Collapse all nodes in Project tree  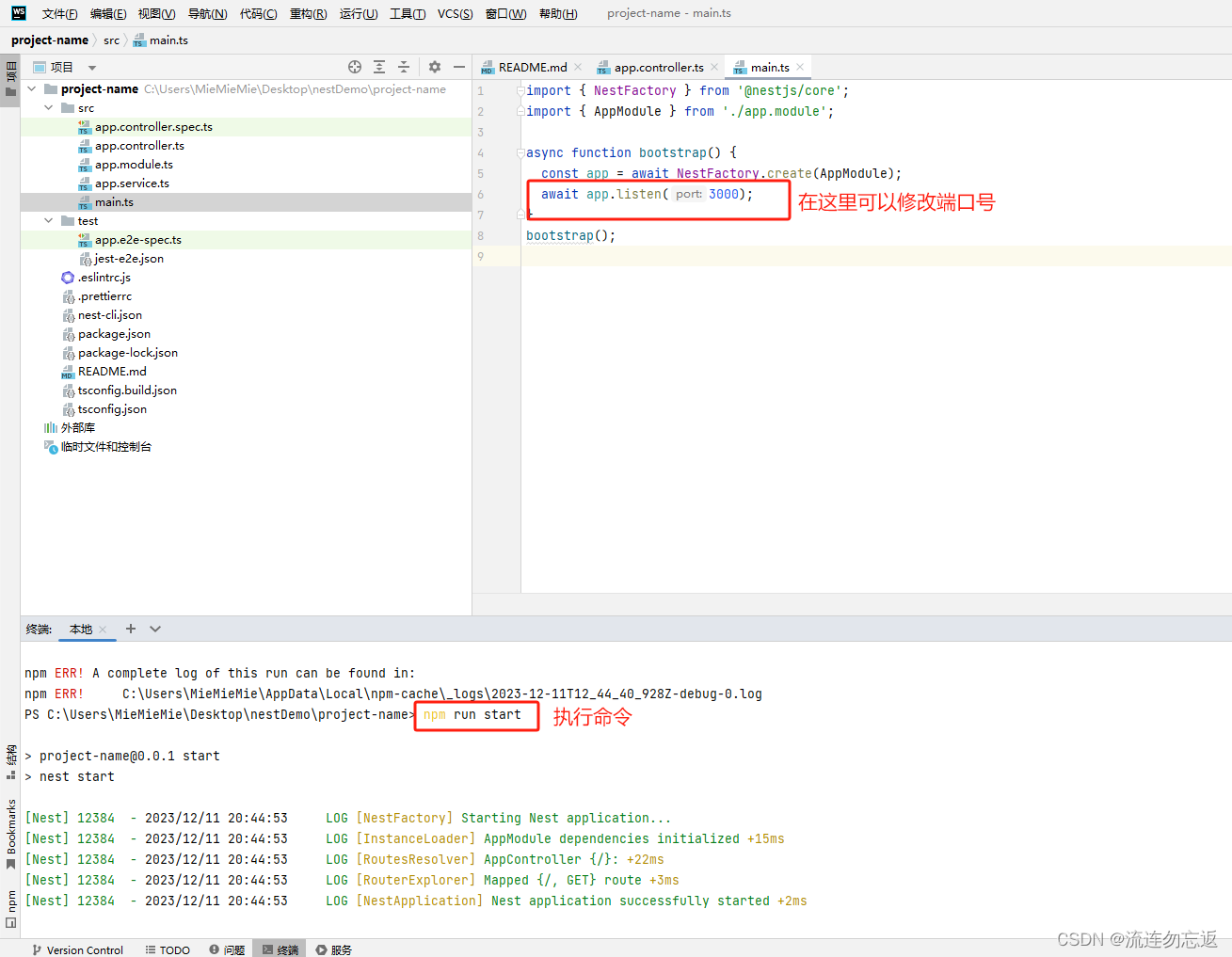(x=402, y=67)
